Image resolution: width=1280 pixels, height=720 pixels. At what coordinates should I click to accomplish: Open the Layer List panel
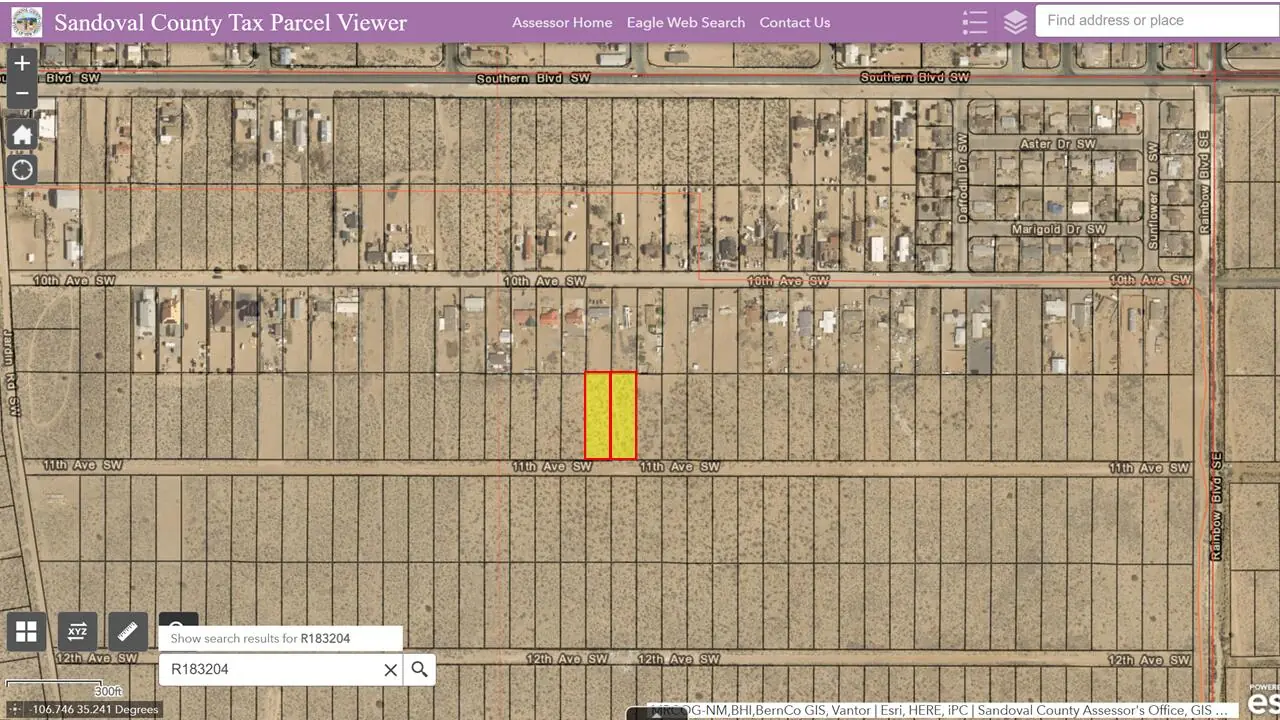pyautogui.click(x=1015, y=21)
